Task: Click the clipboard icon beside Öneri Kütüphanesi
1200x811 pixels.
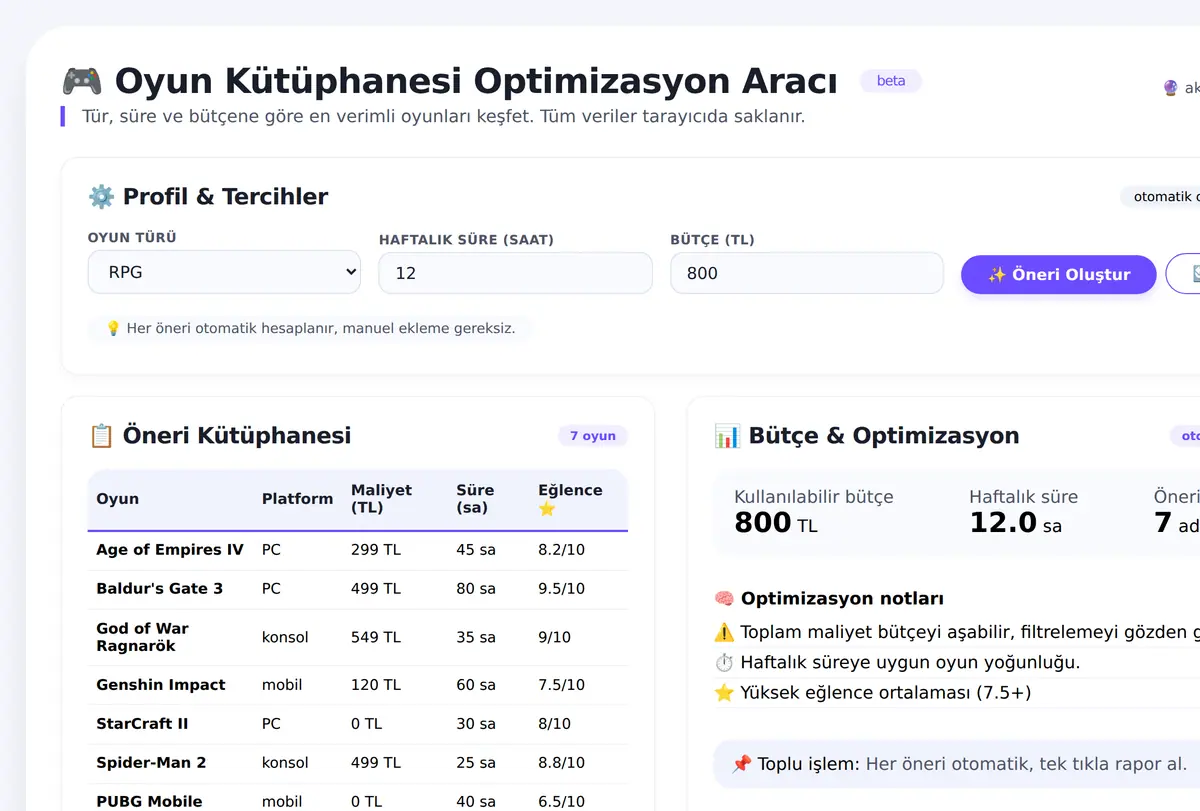Action: [x=101, y=436]
